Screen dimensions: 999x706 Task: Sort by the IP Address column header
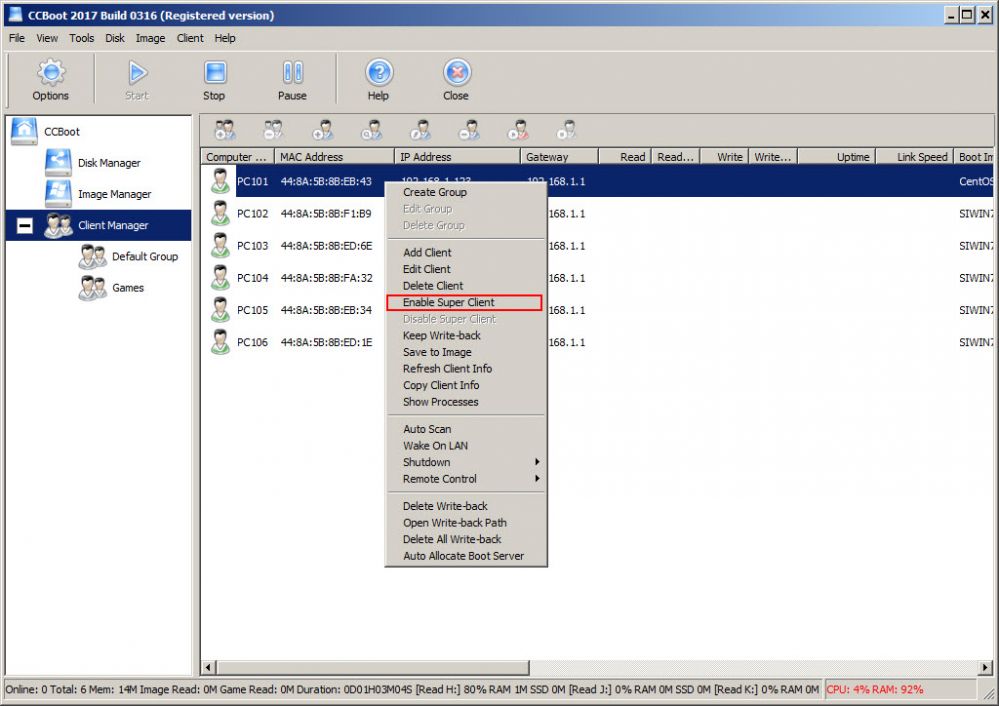point(457,157)
